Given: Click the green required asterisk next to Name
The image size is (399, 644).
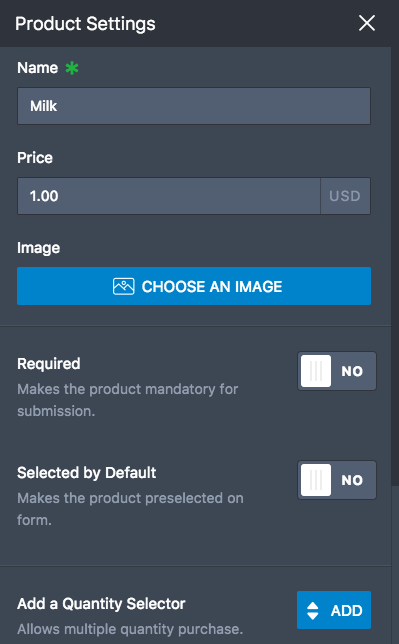Looking at the screenshot, I should [72, 68].
